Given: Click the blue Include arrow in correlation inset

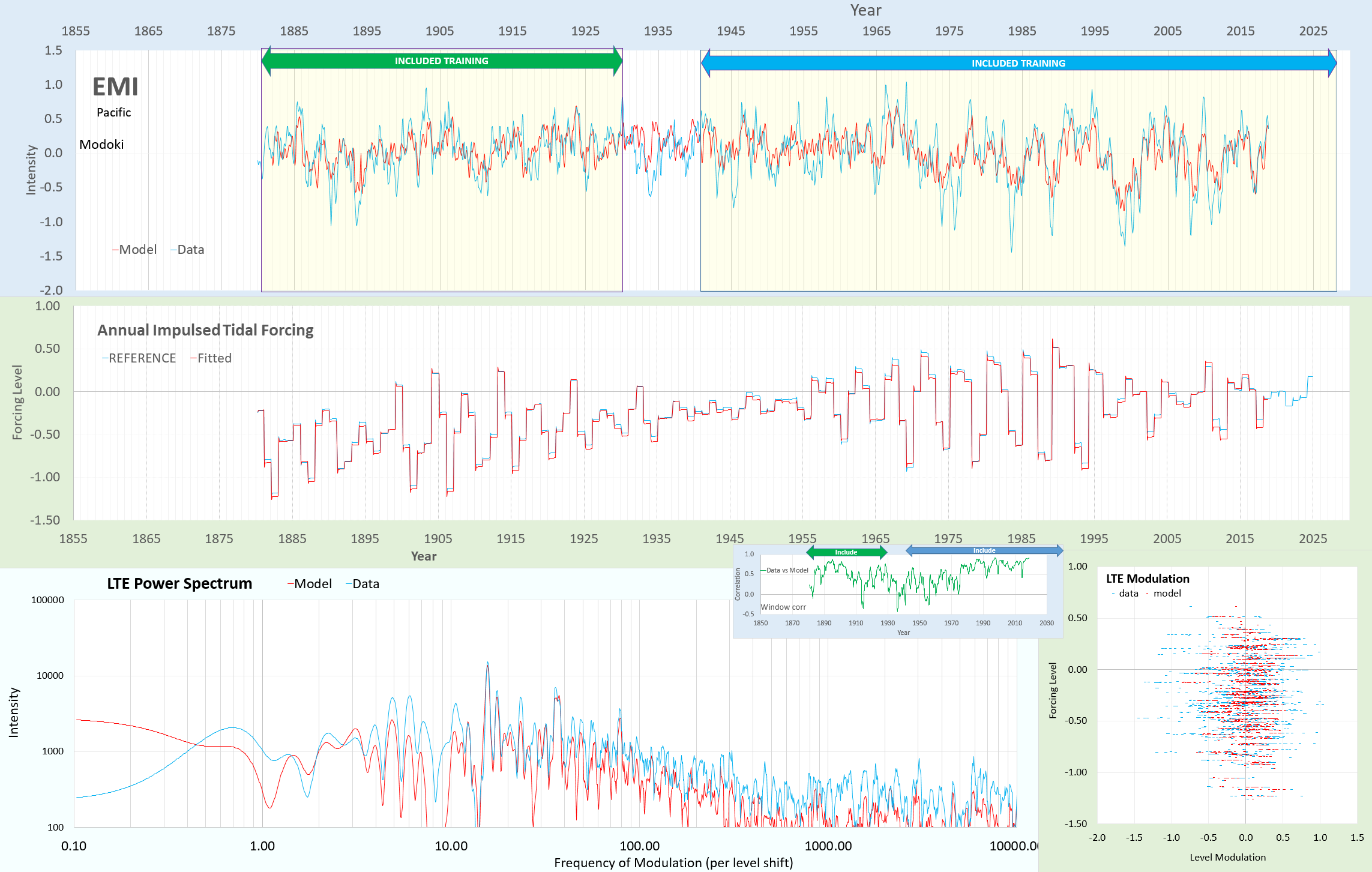Looking at the screenshot, I should coord(984,550).
